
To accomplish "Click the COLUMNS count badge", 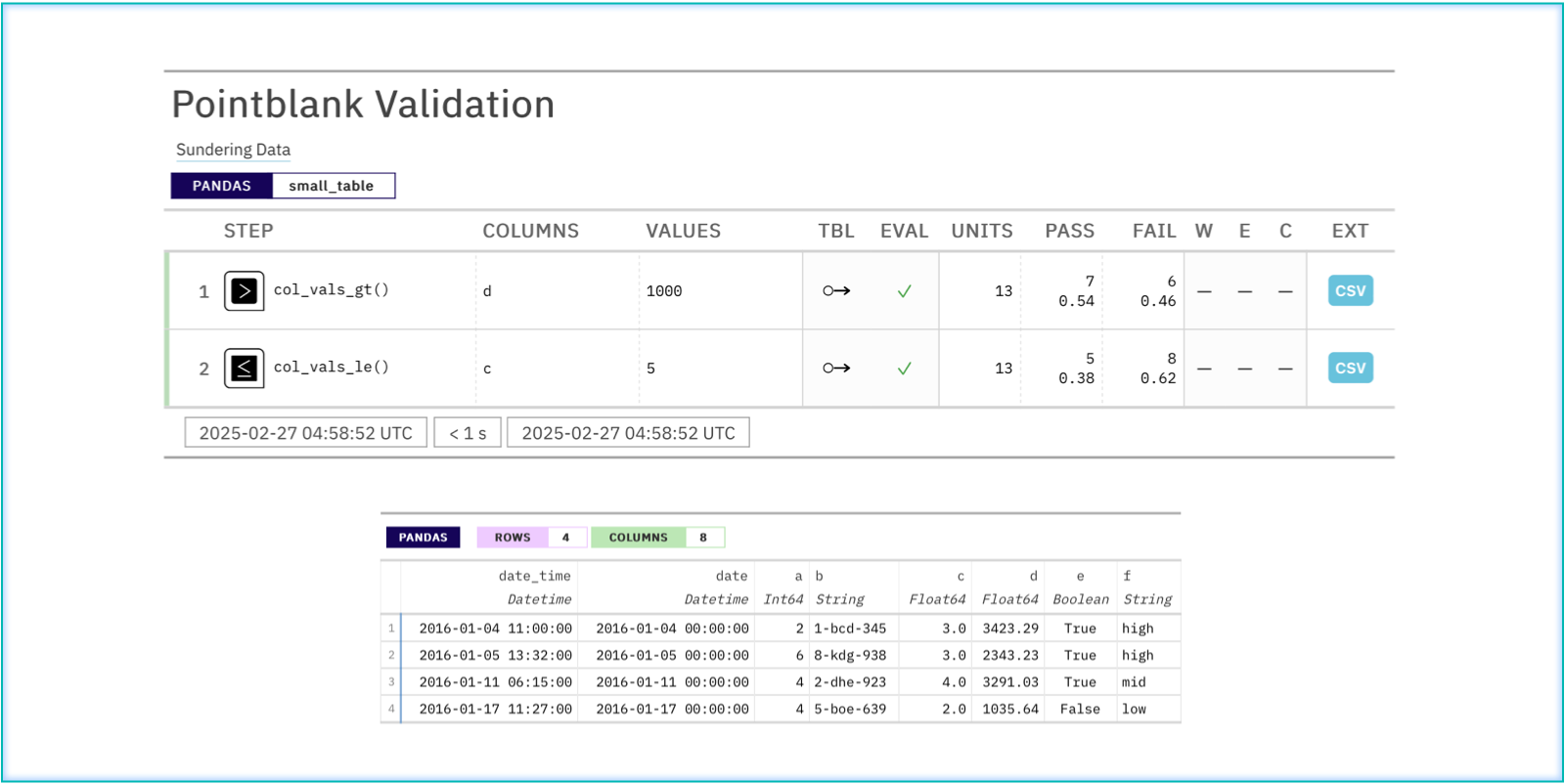I will tap(657, 538).
